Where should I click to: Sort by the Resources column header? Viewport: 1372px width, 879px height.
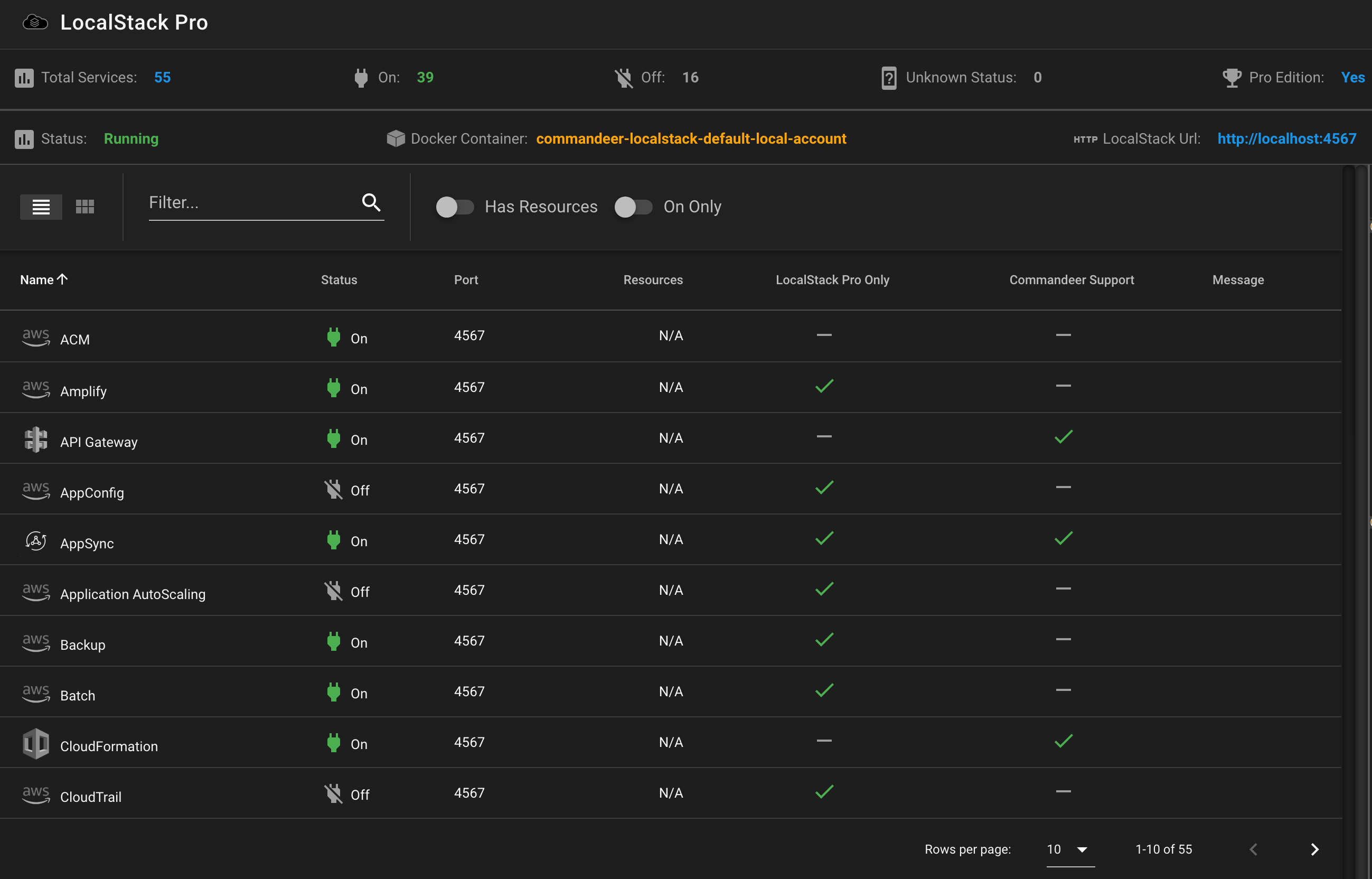[x=653, y=279]
